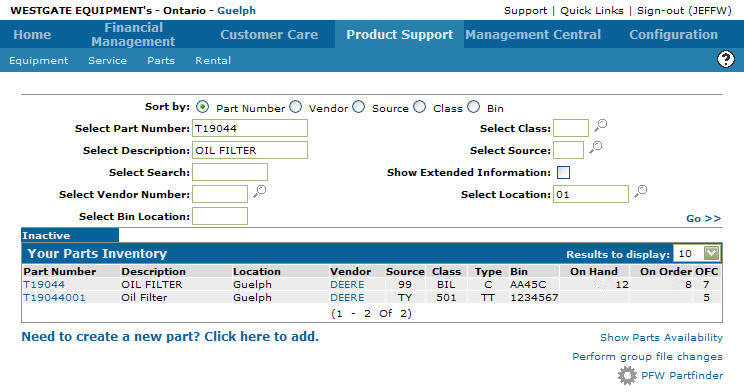Click the OIL FILTER description in T19044 row
The width and height of the screenshot is (744, 392).
click(x=152, y=284)
